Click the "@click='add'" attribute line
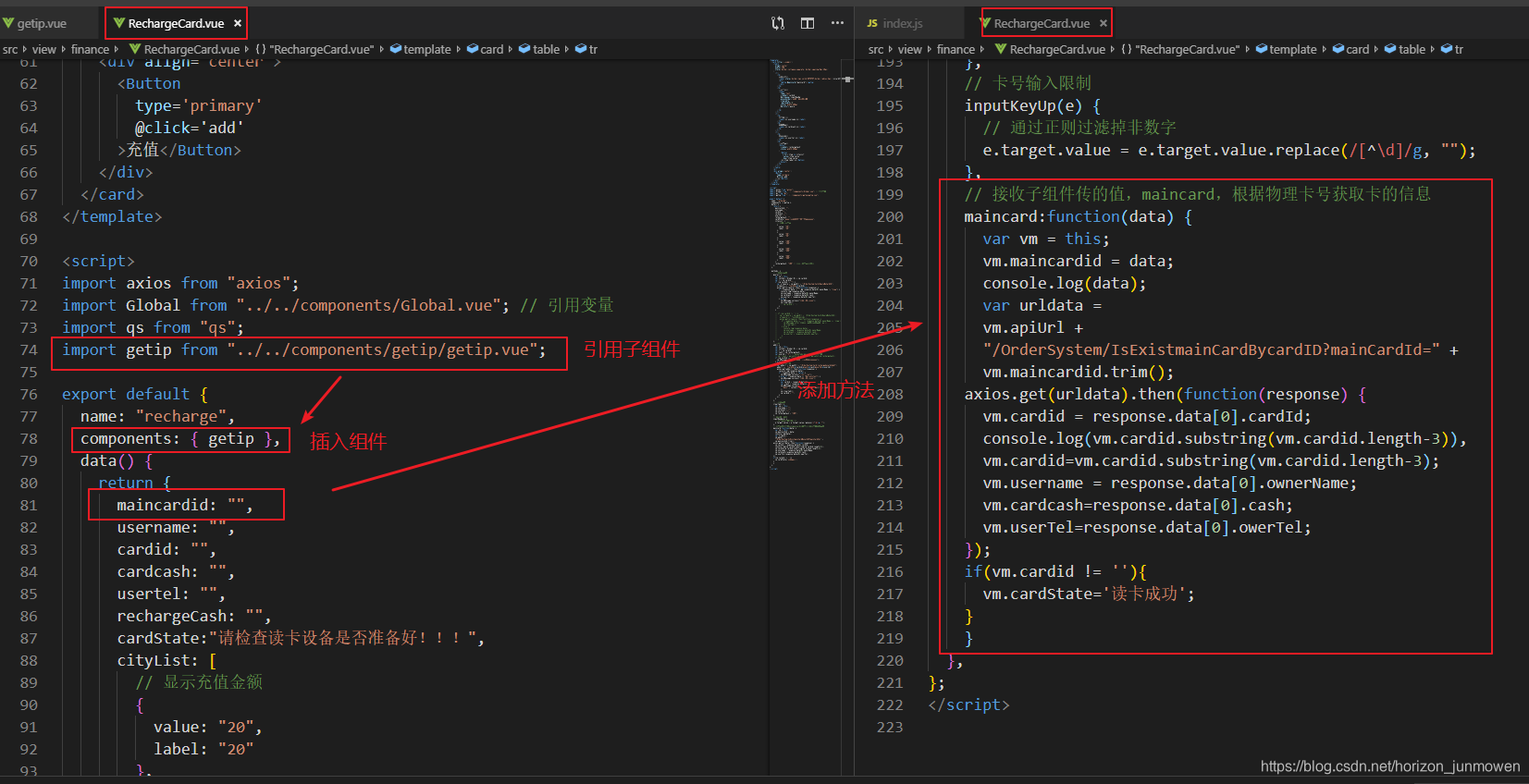Image resolution: width=1529 pixels, height=784 pixels. 190,128
